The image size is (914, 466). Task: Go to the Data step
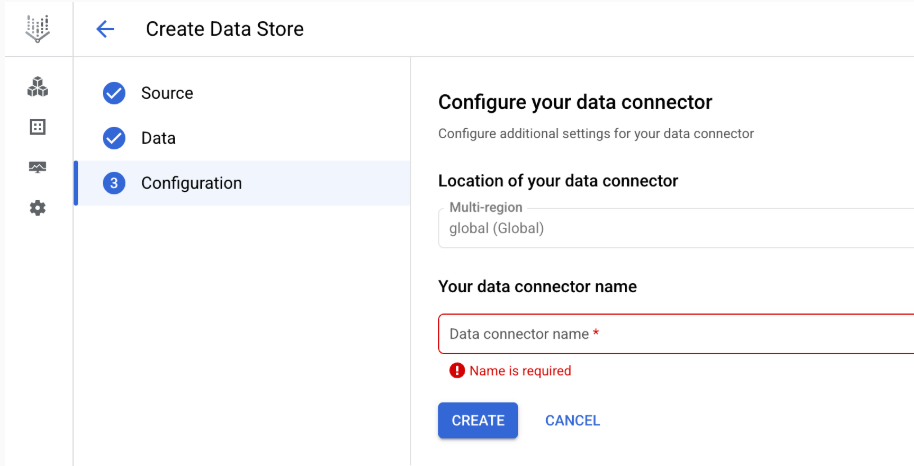pyautogui.click(x=158, y=138)
